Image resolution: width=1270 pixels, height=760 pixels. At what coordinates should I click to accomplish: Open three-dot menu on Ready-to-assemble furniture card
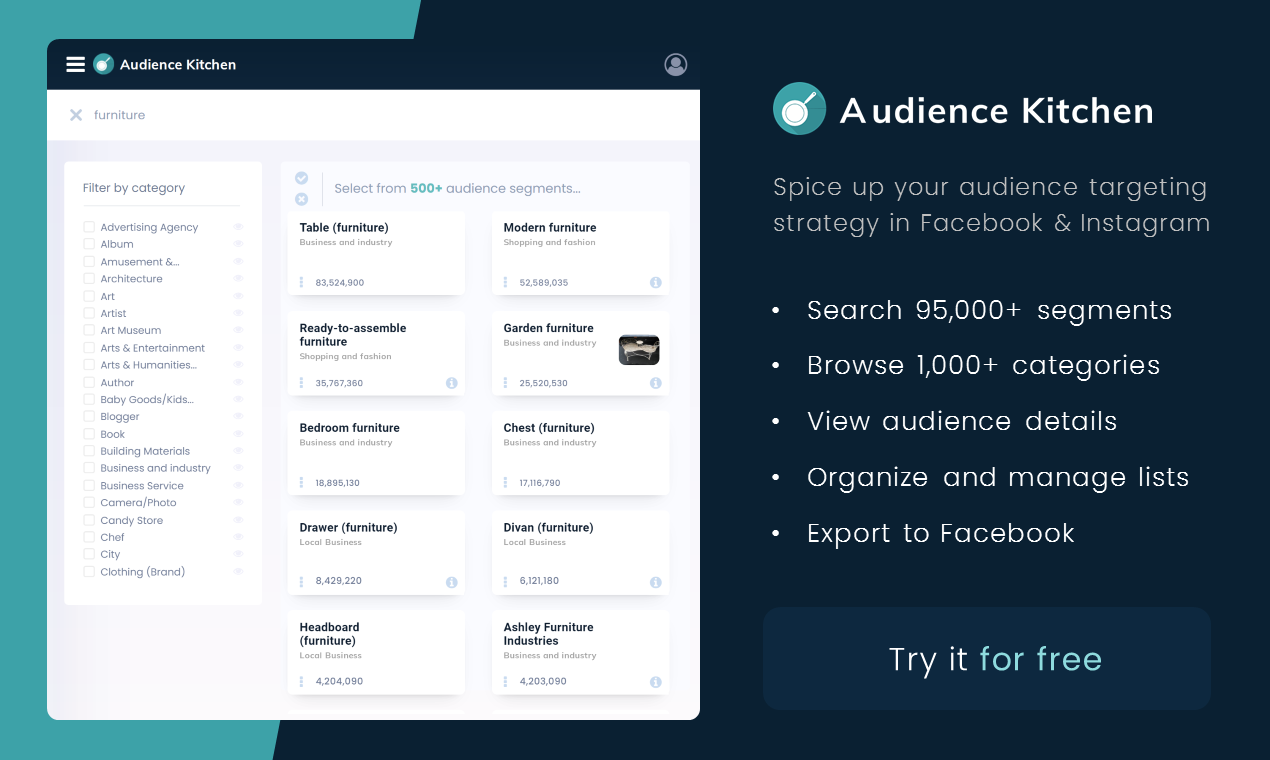pos(301,382)
